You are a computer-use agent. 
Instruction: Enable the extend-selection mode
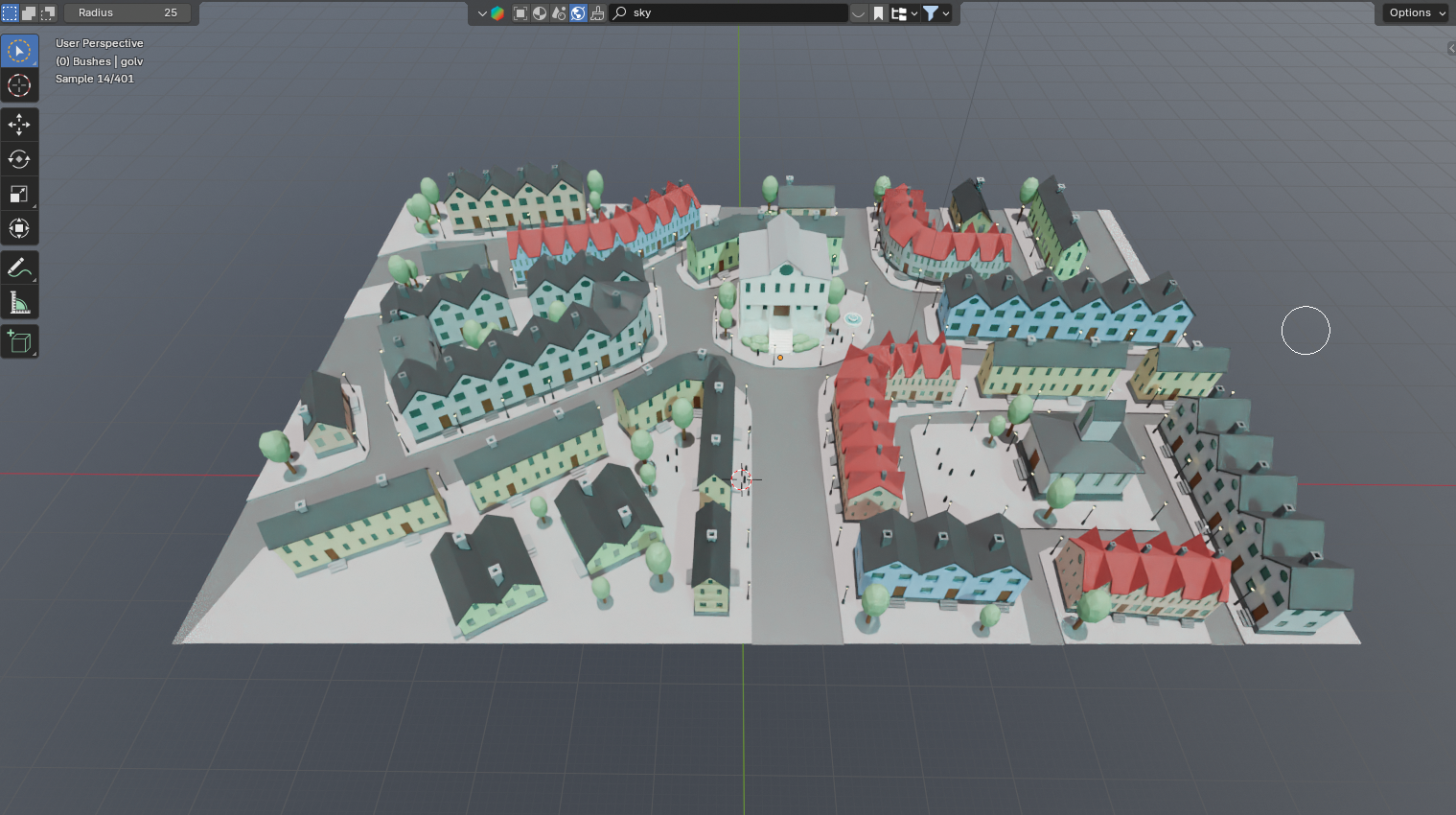pyautogui.click(x=29, y=12)
